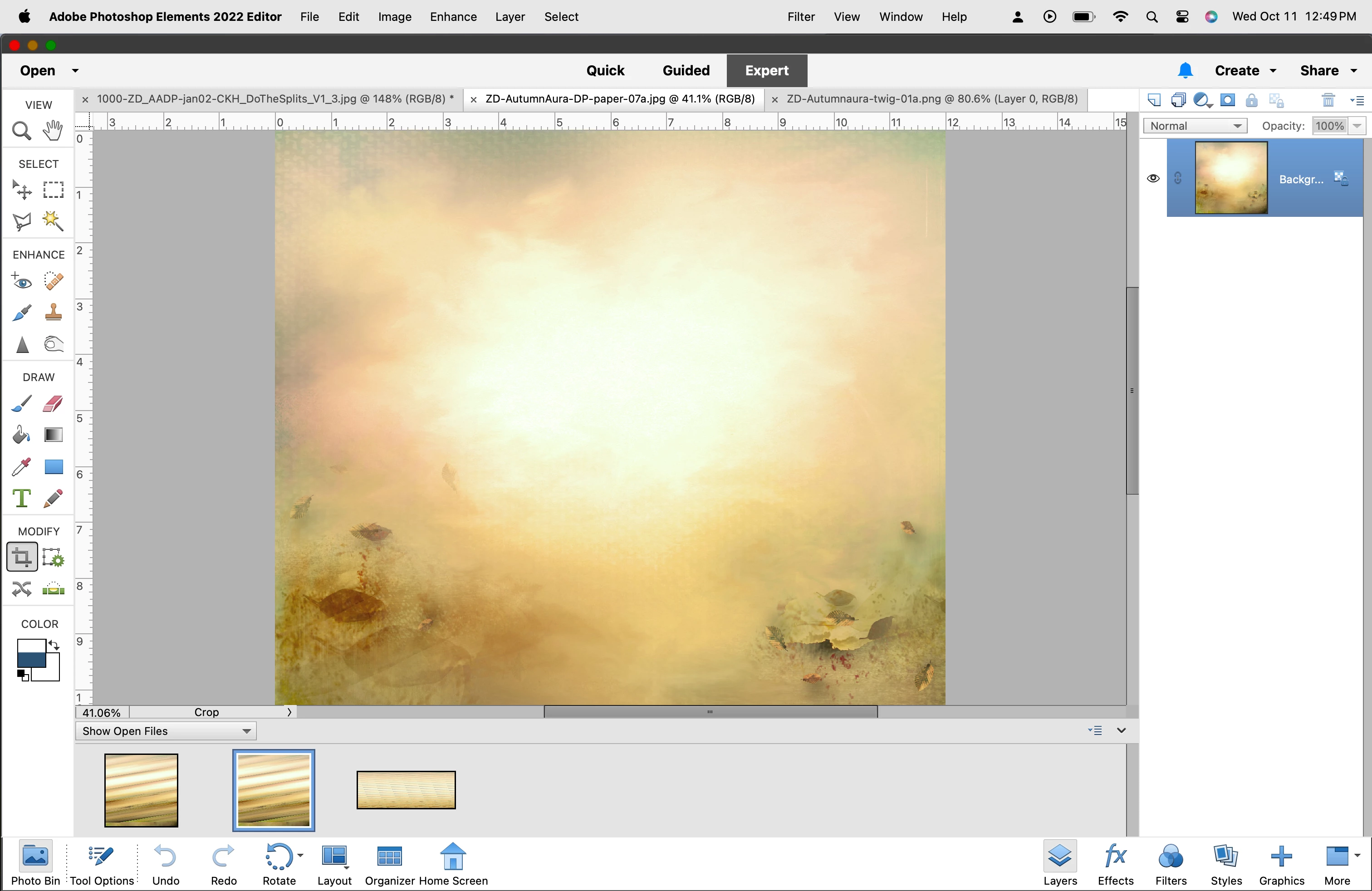This screenshot has width=1372, height=891.
Task: Swap foreground and background colors
Action: (54, 644)
